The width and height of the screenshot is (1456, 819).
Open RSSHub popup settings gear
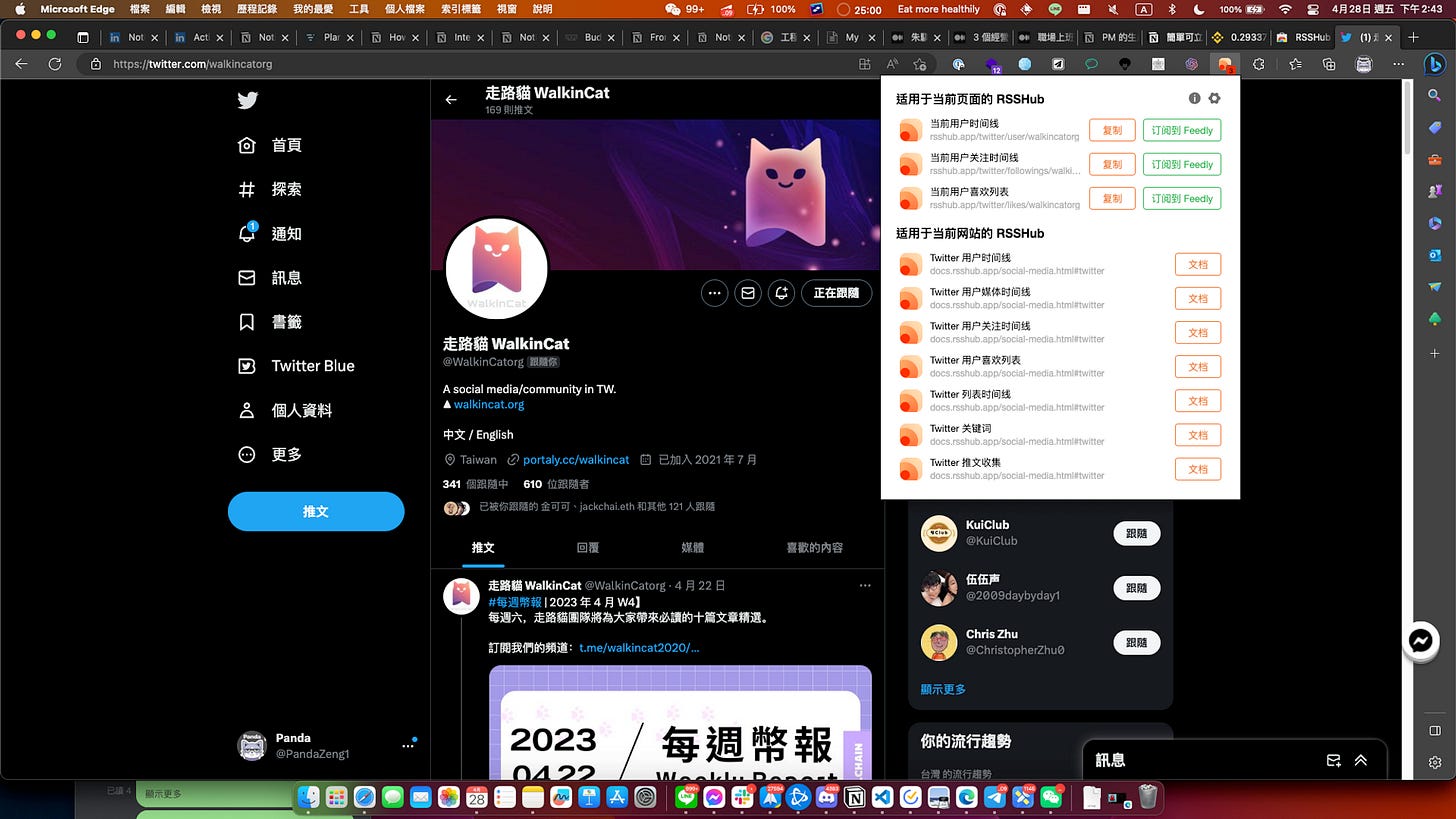(x=1215, y=99)
